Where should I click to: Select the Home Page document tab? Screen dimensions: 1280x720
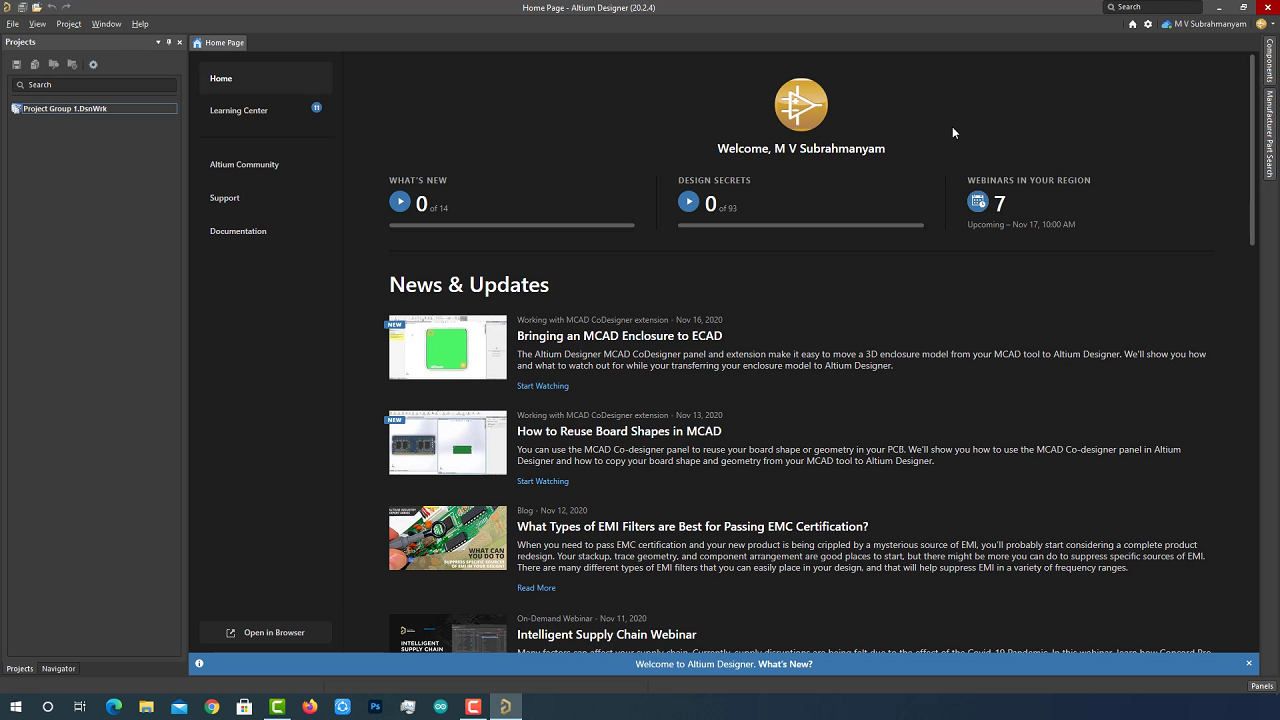[219, 43]
